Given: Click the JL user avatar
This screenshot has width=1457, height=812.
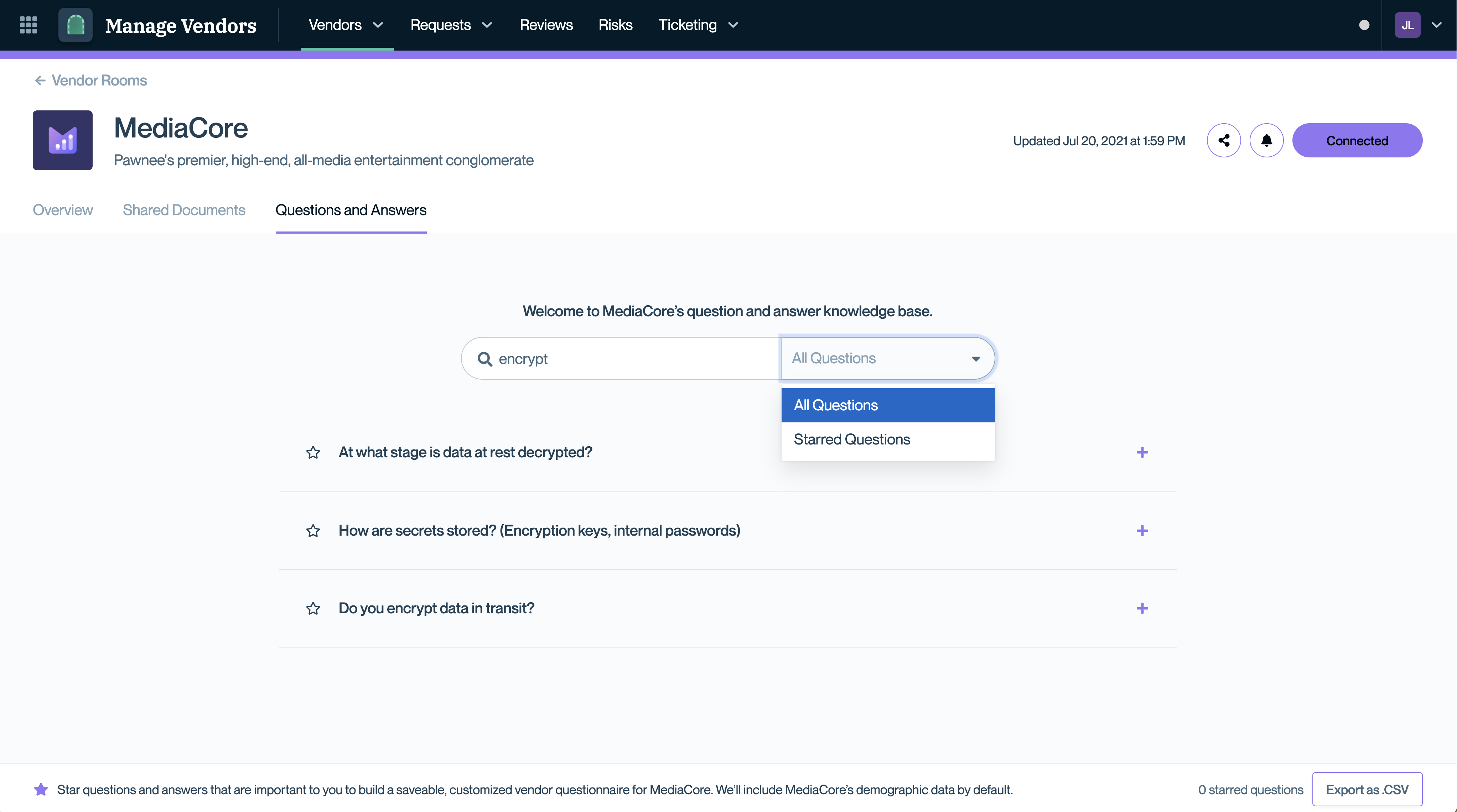Looking at the screenshot, I should click(1407, 25).
